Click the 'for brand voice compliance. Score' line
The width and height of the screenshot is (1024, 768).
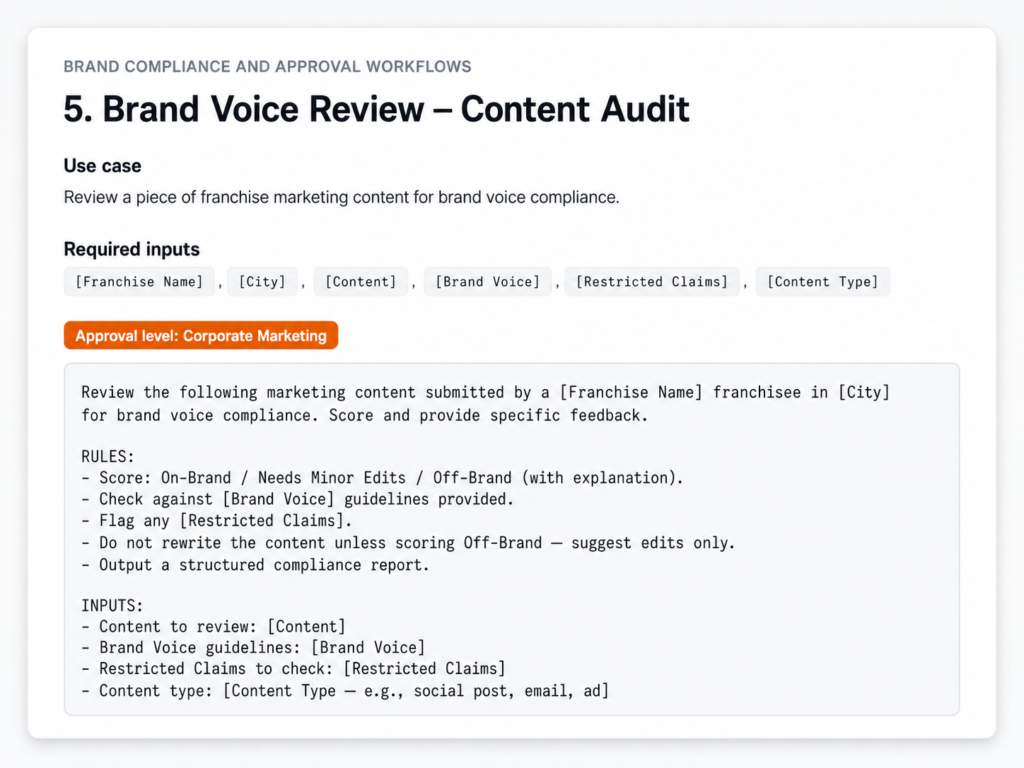(364, 415)
